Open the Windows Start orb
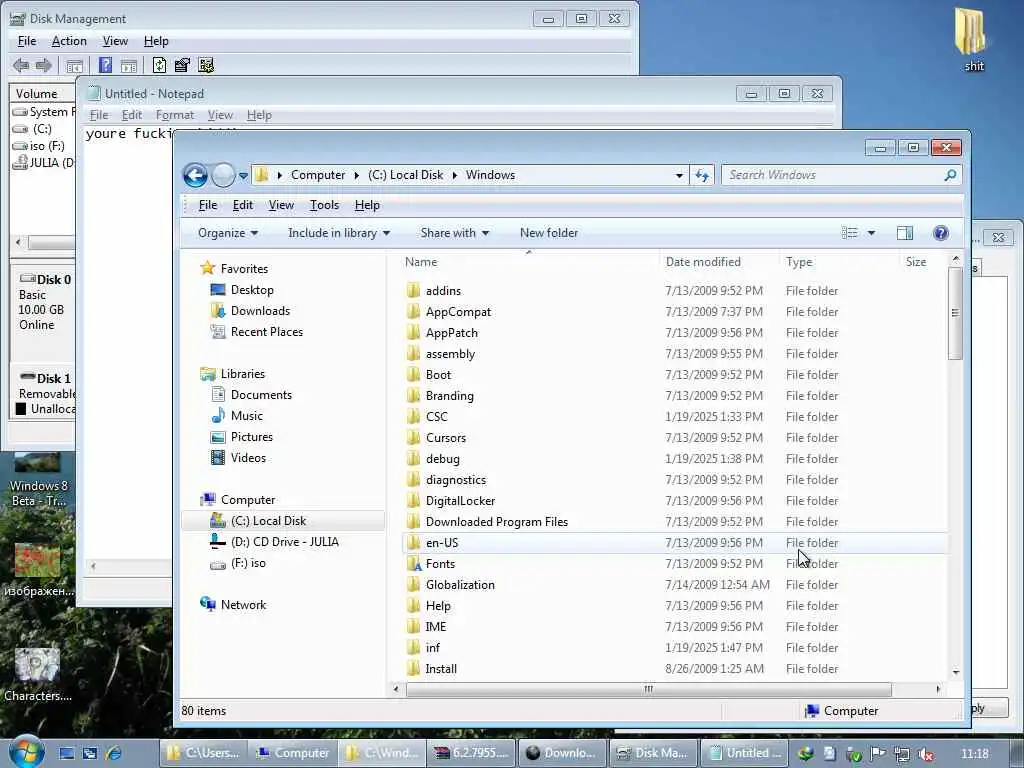Viewport: 1024px width, 768px height. 26,753
